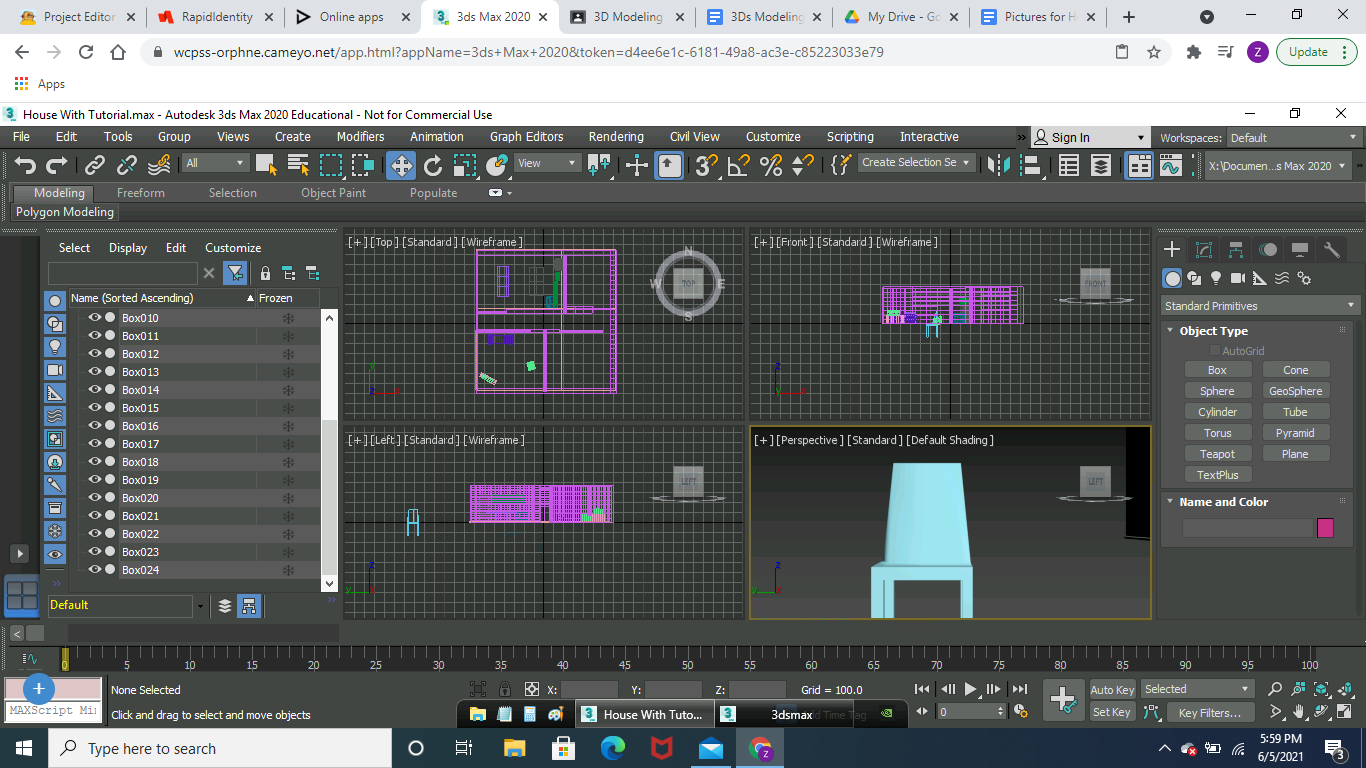Click the magenta object color swatch
Screen dimensions: 1366x768
click(1325, 528)
